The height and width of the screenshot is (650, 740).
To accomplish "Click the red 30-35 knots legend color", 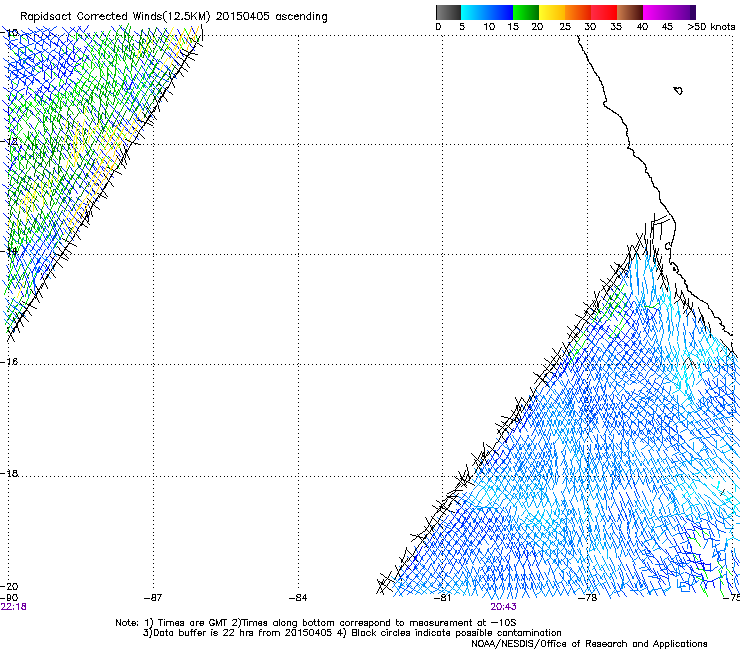I will point(604,12).
